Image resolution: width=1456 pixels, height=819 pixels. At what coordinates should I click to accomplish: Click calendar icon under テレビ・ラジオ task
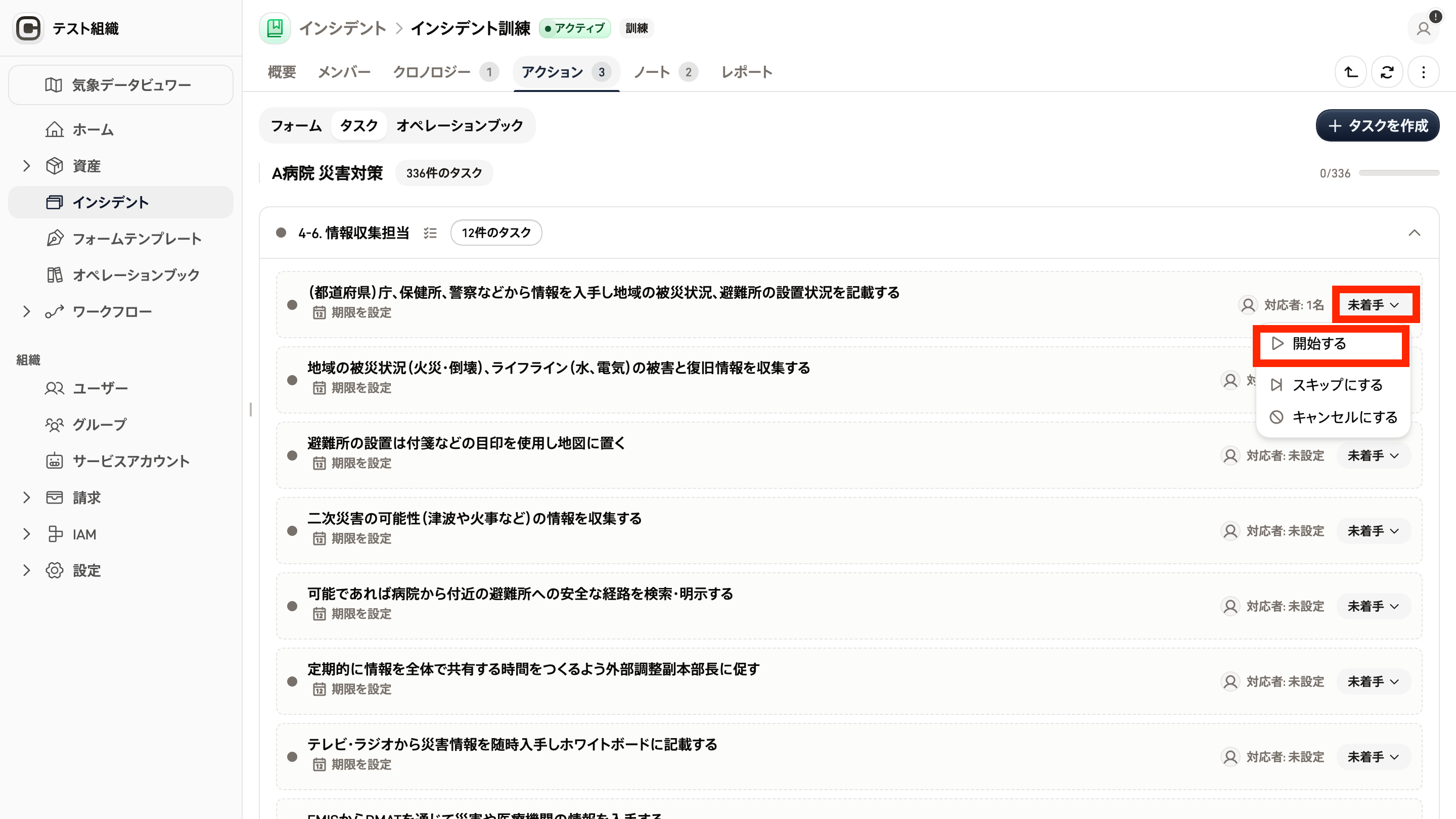(320, 764)
